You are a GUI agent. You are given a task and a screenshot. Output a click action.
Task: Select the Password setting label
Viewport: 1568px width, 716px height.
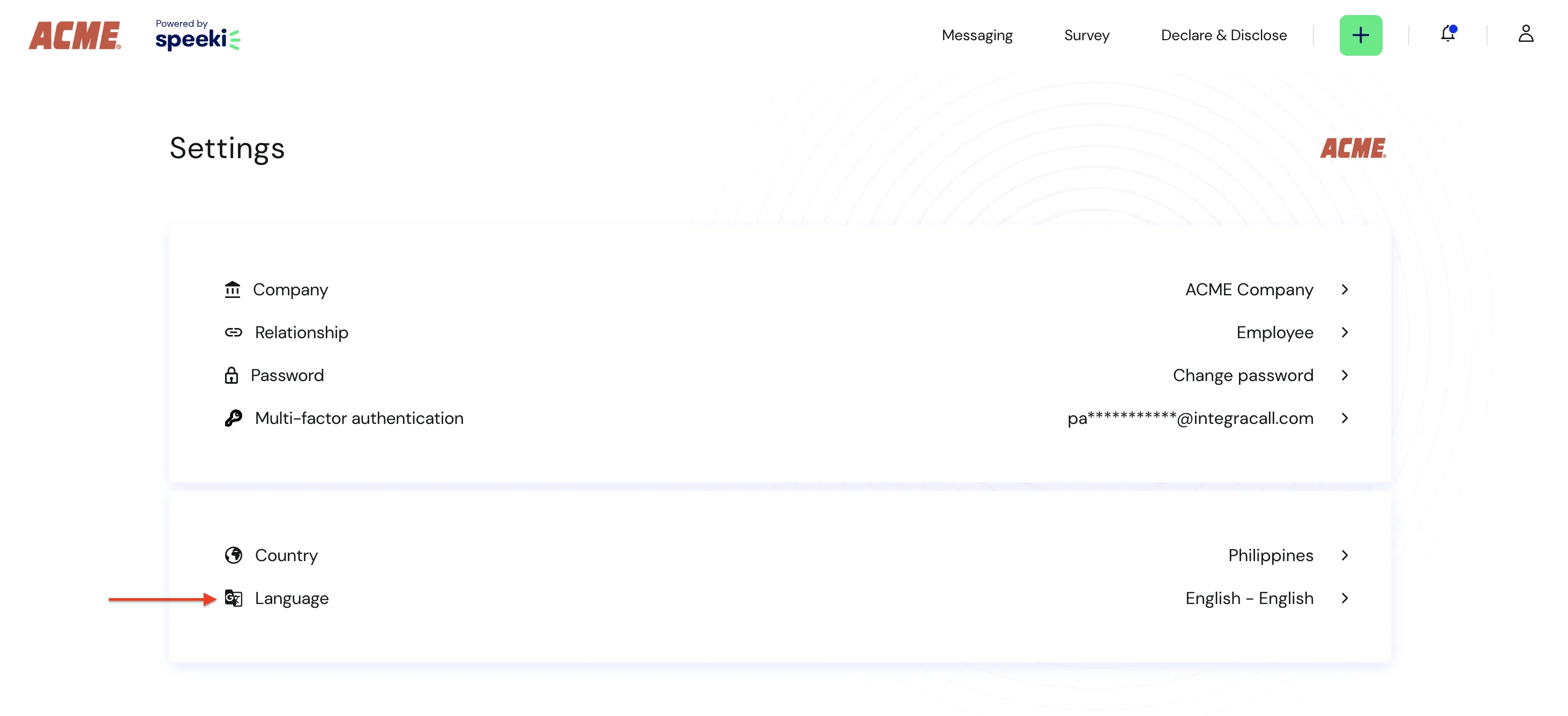tap(287, 376)
